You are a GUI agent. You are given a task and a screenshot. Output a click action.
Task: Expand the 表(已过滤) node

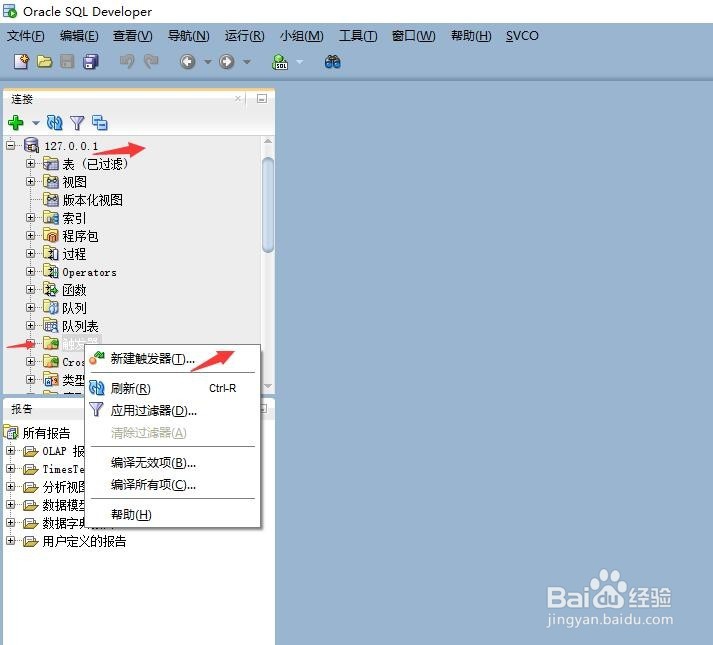pyautogui.click(x=30, y=163)
